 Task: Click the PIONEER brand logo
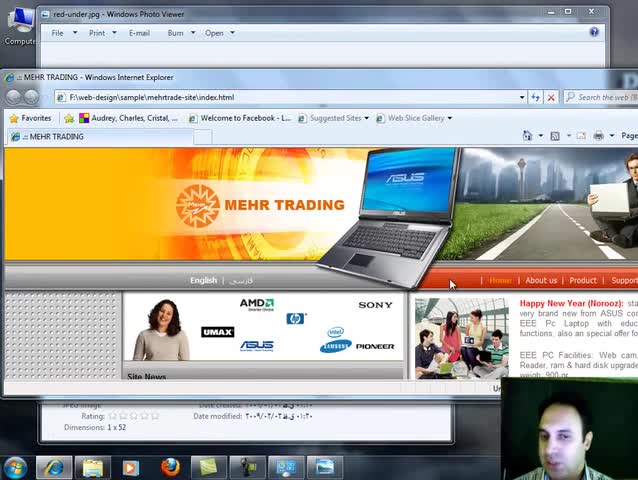point(375,346)
